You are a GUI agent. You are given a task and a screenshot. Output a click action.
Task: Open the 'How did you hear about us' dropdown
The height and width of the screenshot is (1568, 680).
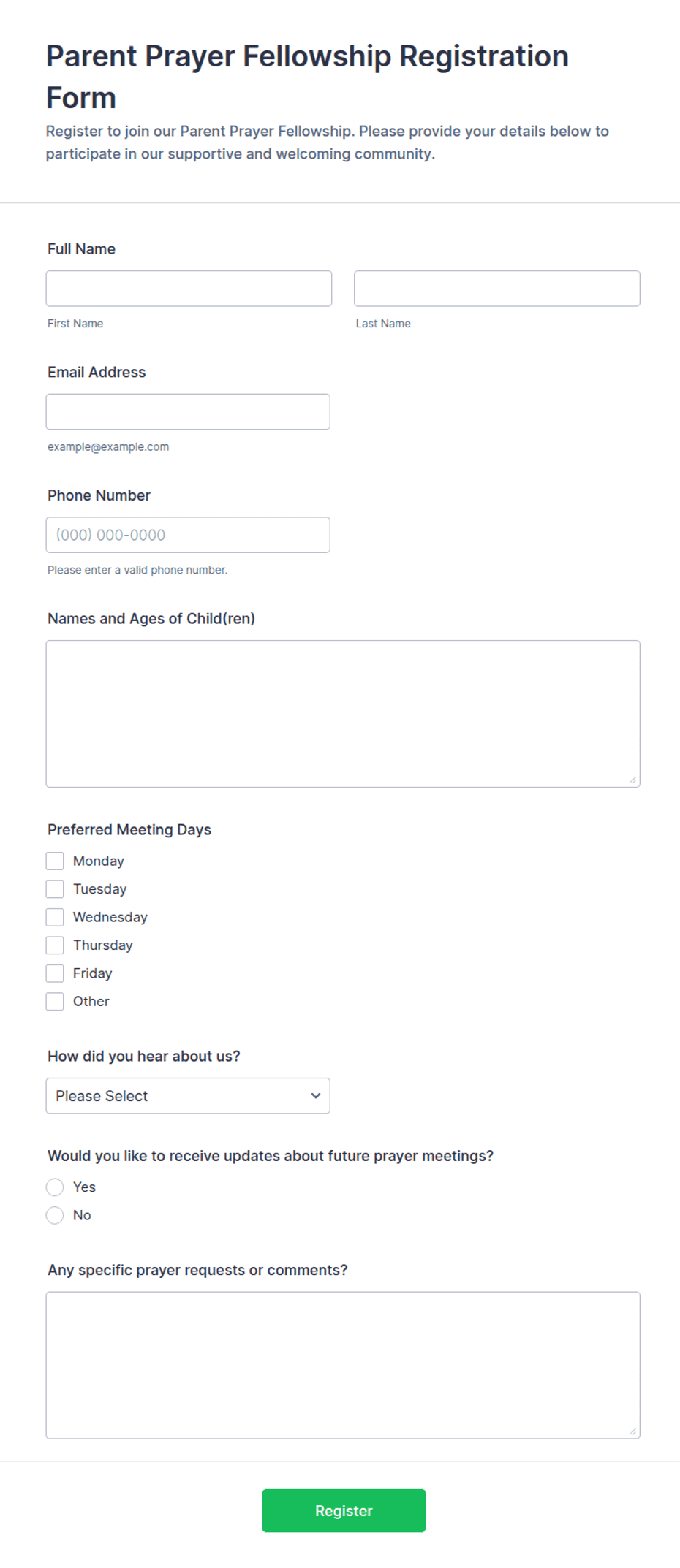(x=188, y=1096)
